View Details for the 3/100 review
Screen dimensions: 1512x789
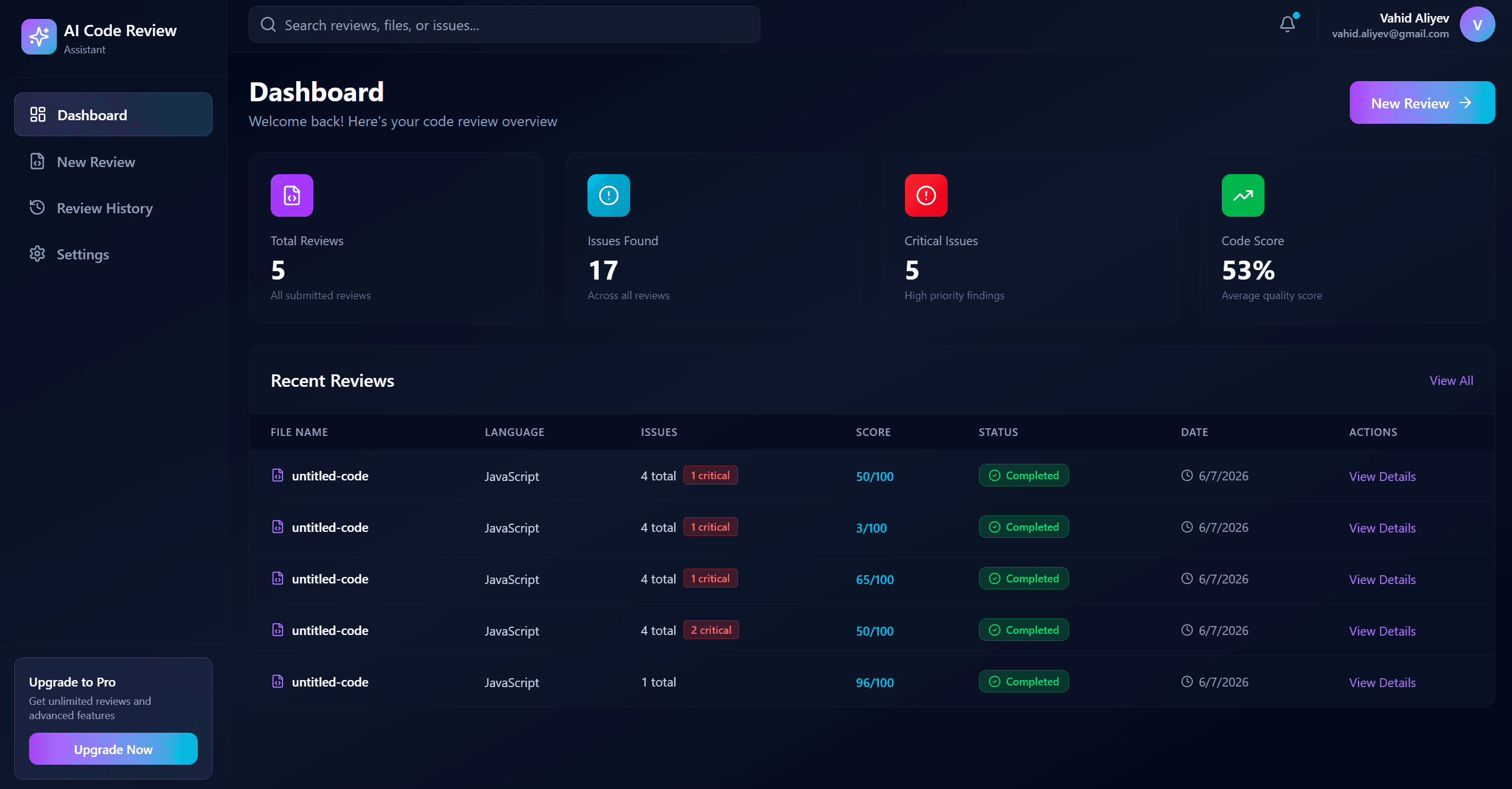1382,528
